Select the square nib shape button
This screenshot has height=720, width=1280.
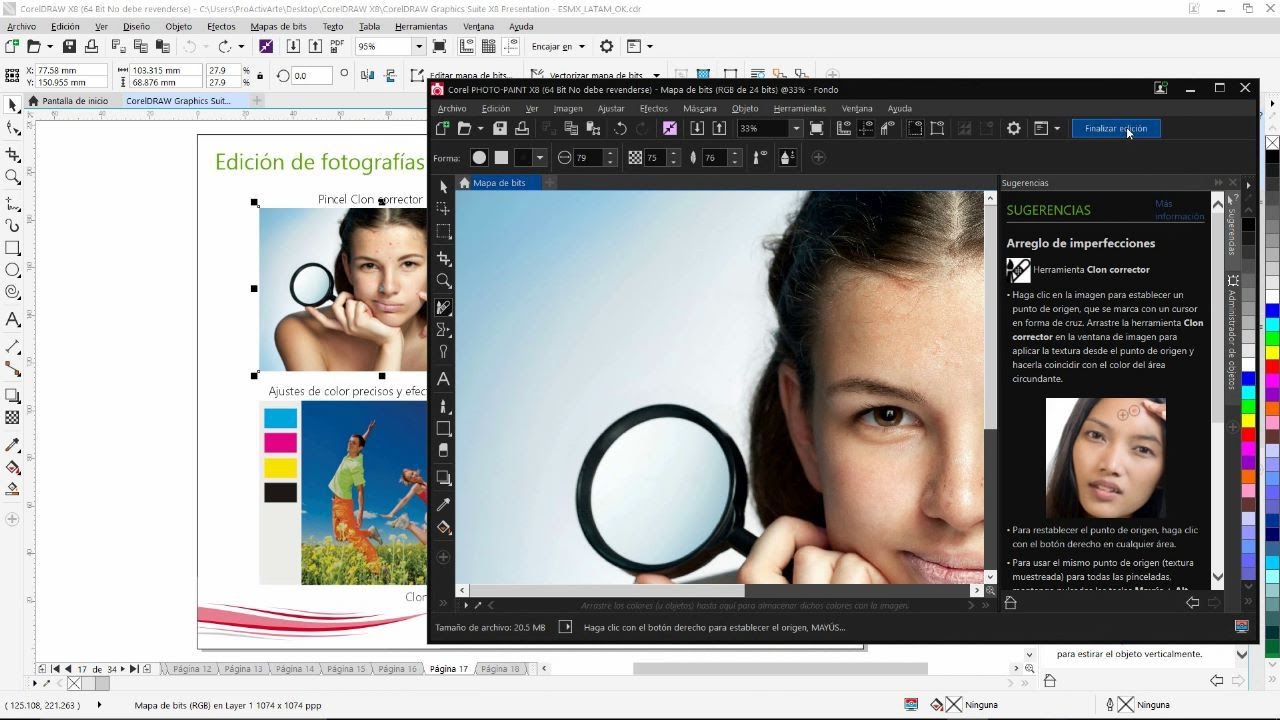[x=501, y=157]
